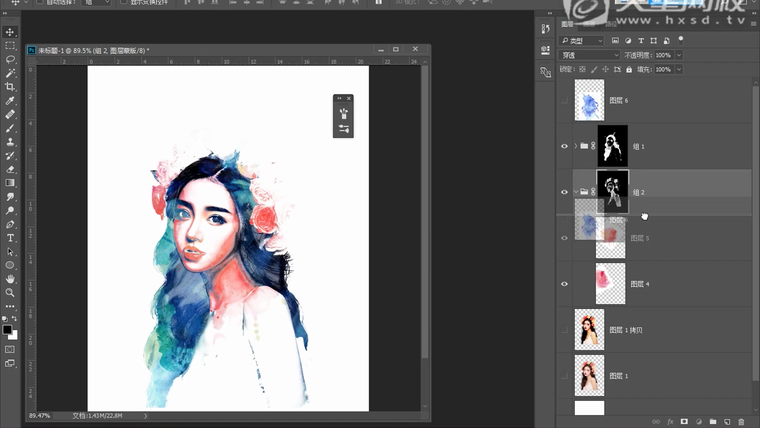This screenshot has height=428, width=760.
Task: Select the Crop tool
Action: click(x=10, y=87)
